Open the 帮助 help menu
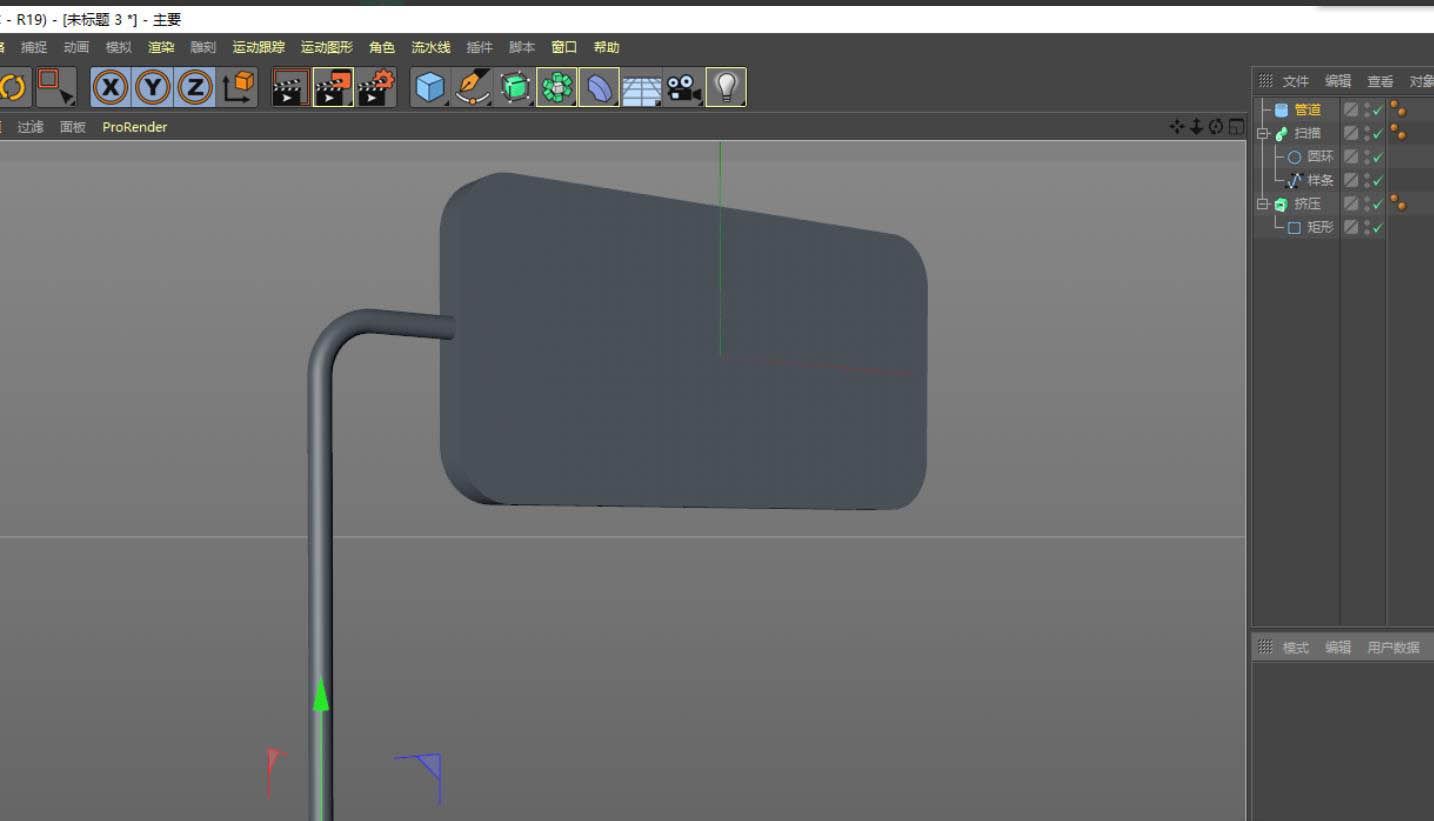The height and width of the screenshot is (821, 1434). tap(606, 47)
